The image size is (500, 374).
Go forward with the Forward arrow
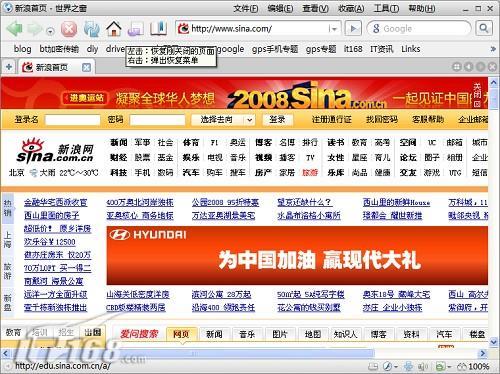click(x=34, y=29)
